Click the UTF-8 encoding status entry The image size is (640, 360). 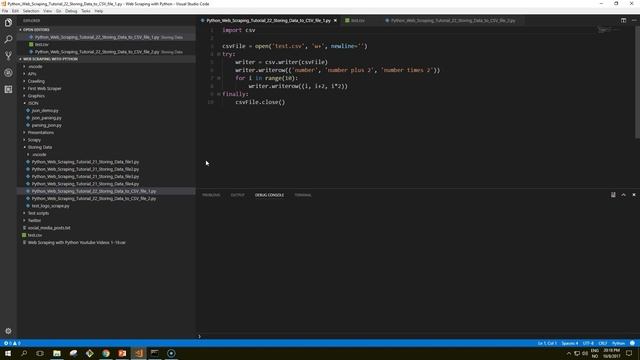(588, 343)
